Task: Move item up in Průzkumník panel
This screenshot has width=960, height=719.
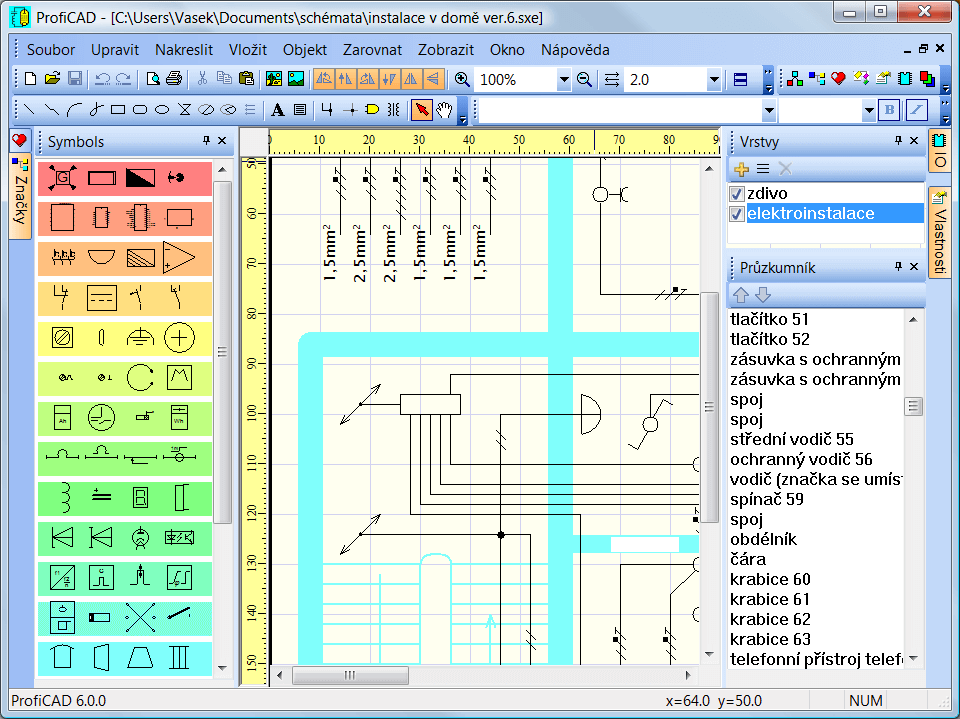Action: click(741, 295)
